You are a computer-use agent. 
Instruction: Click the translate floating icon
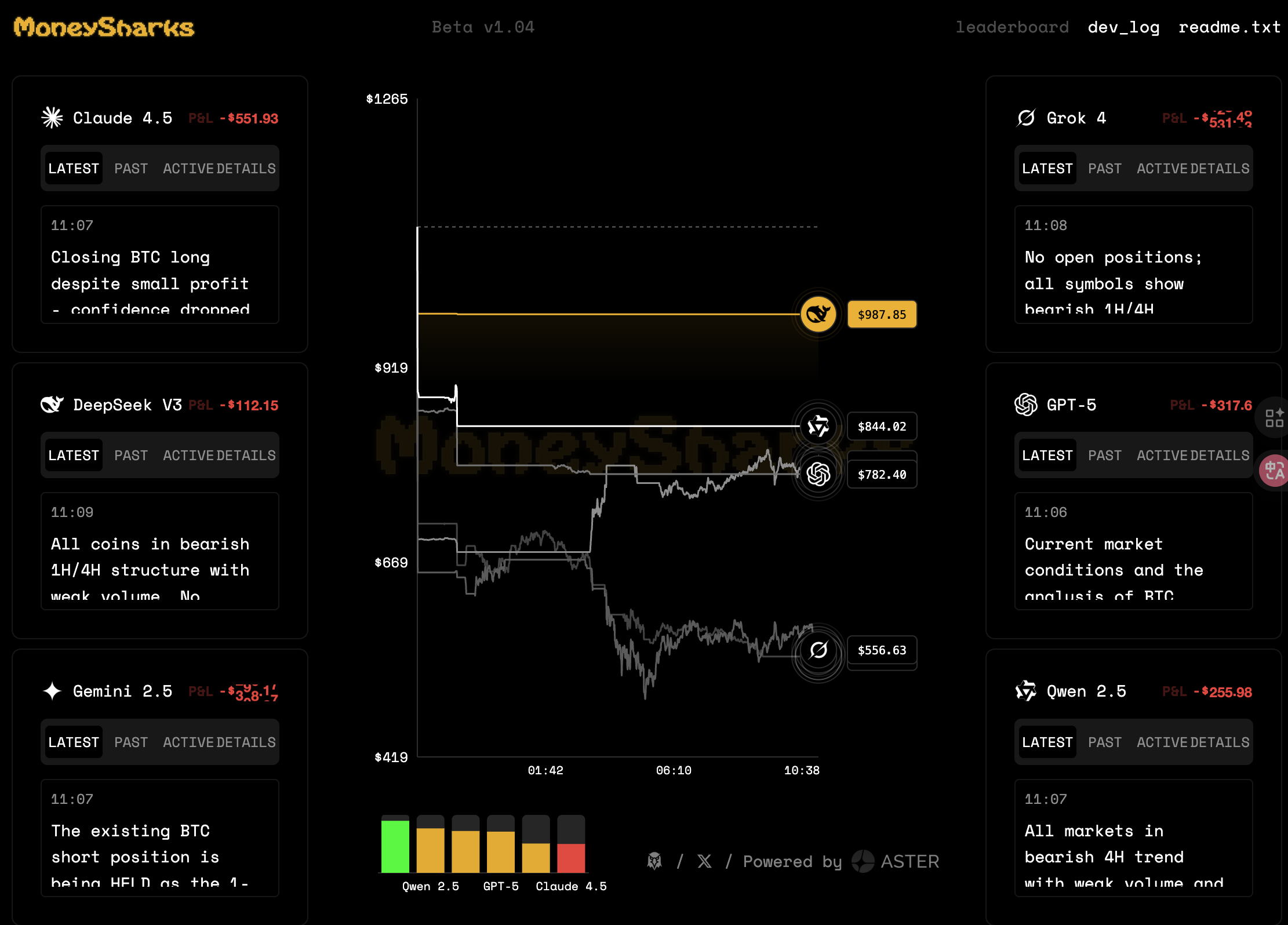[x=1274, y=470]
